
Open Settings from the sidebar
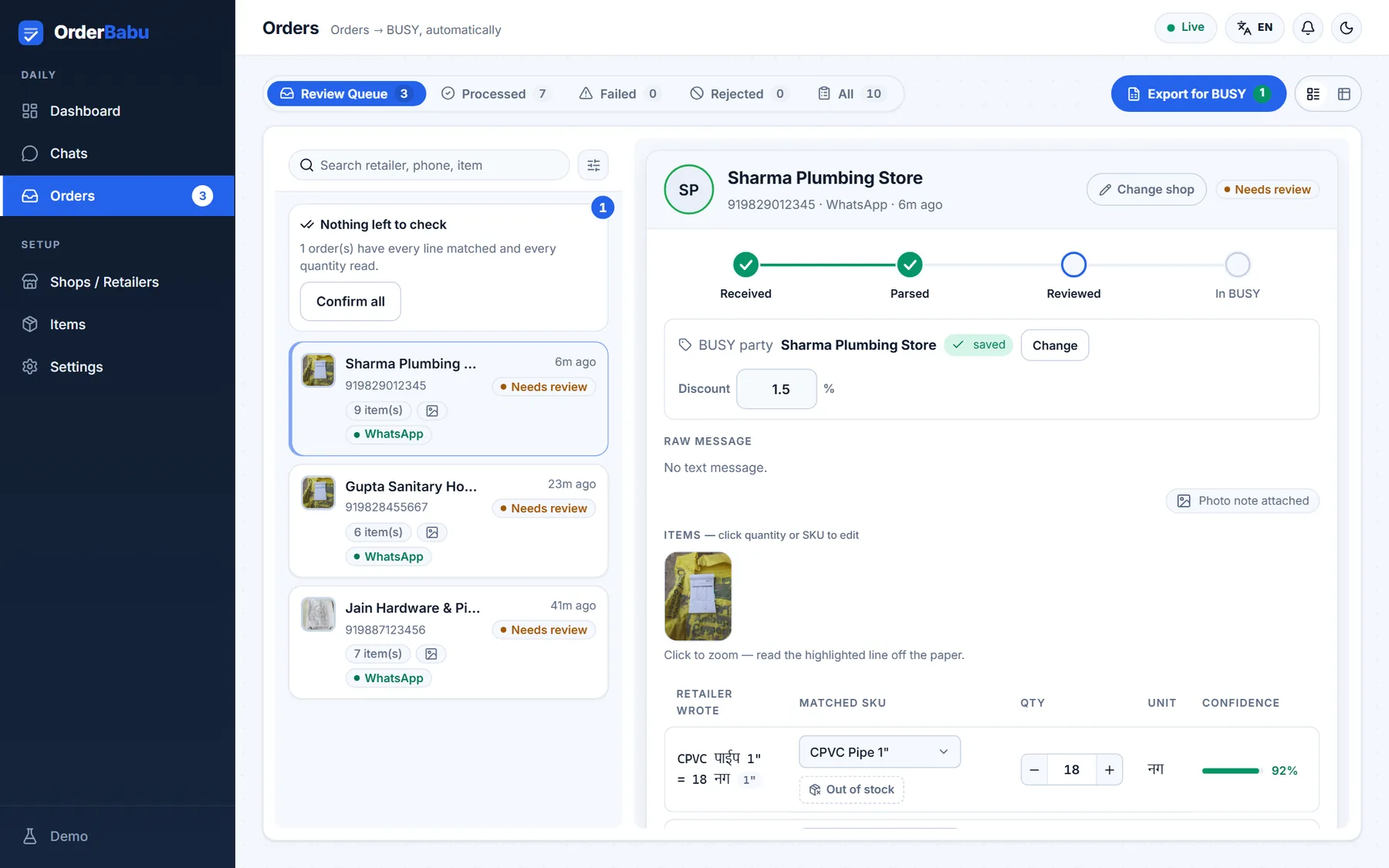click(x=117, y=367)
